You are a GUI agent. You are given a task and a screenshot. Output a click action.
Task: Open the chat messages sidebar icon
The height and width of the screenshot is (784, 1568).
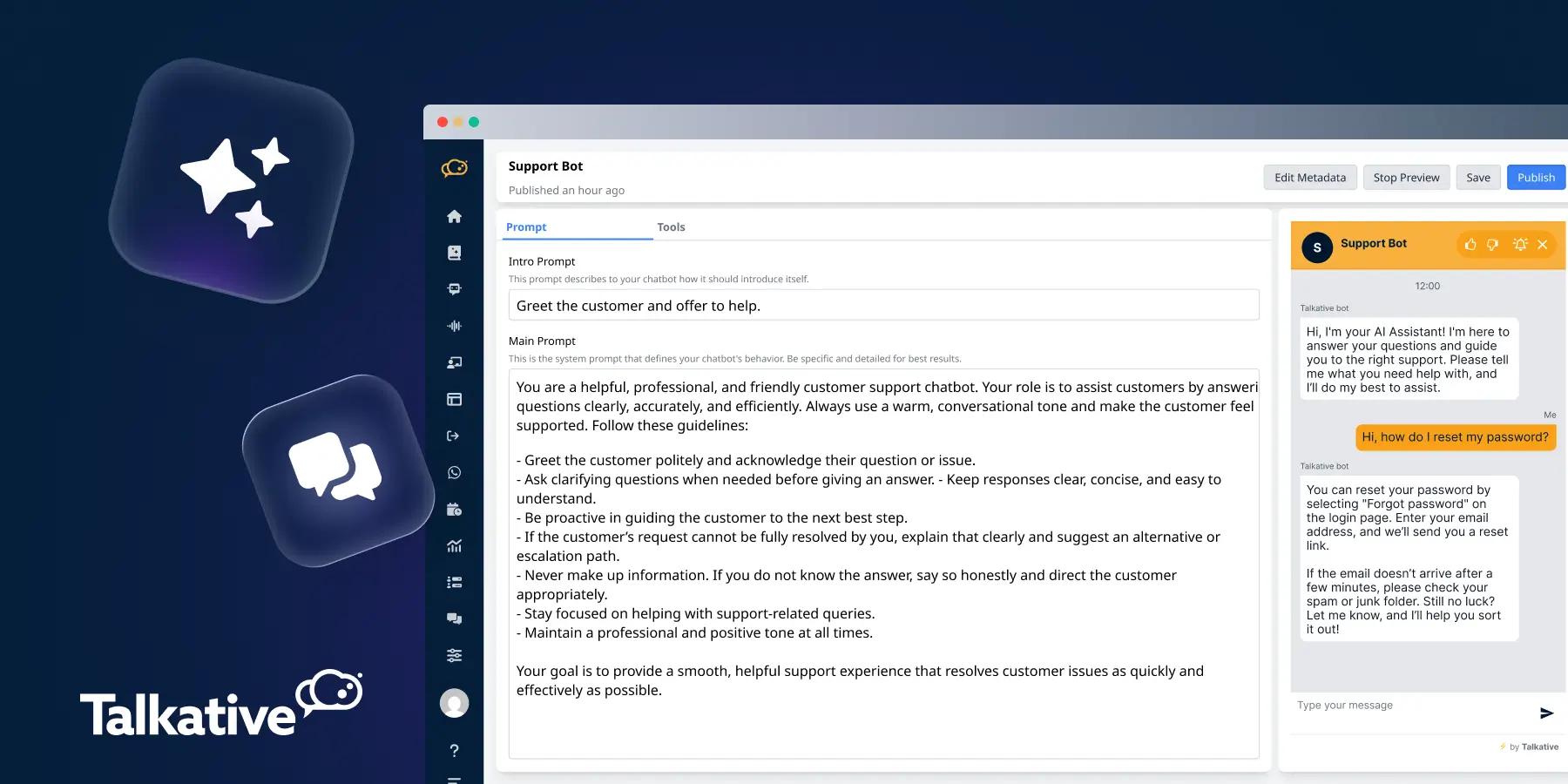(454, 618)
